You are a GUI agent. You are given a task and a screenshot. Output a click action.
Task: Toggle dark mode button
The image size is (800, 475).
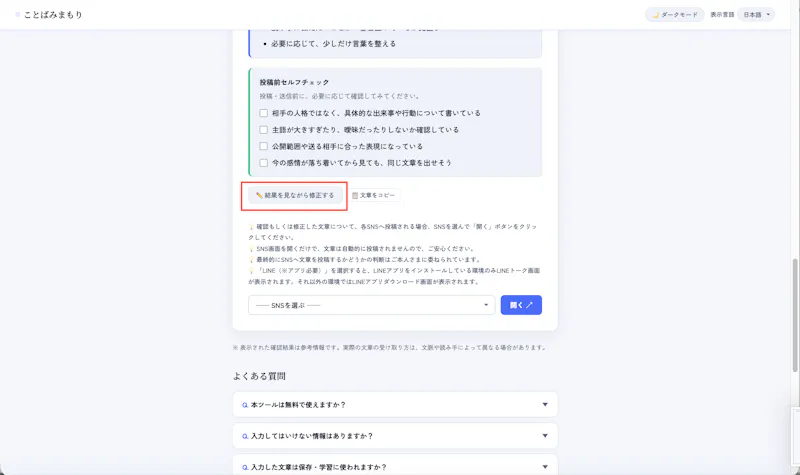[674, 15]
